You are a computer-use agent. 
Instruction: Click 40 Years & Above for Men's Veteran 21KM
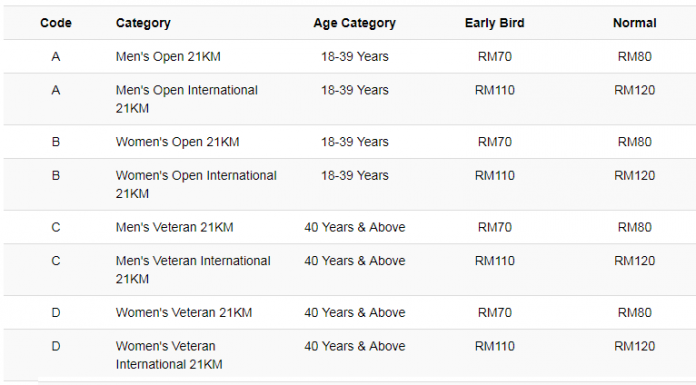click(x=355, y=227)
